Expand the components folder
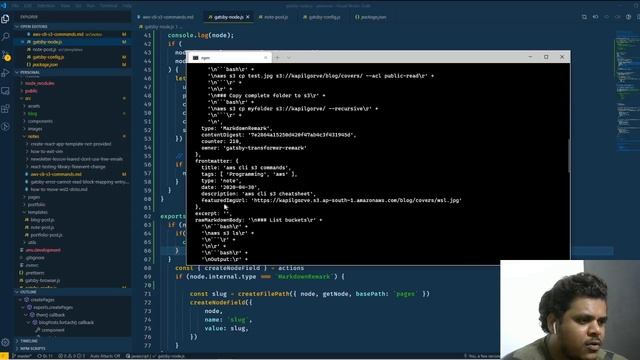 click(40, 121)
